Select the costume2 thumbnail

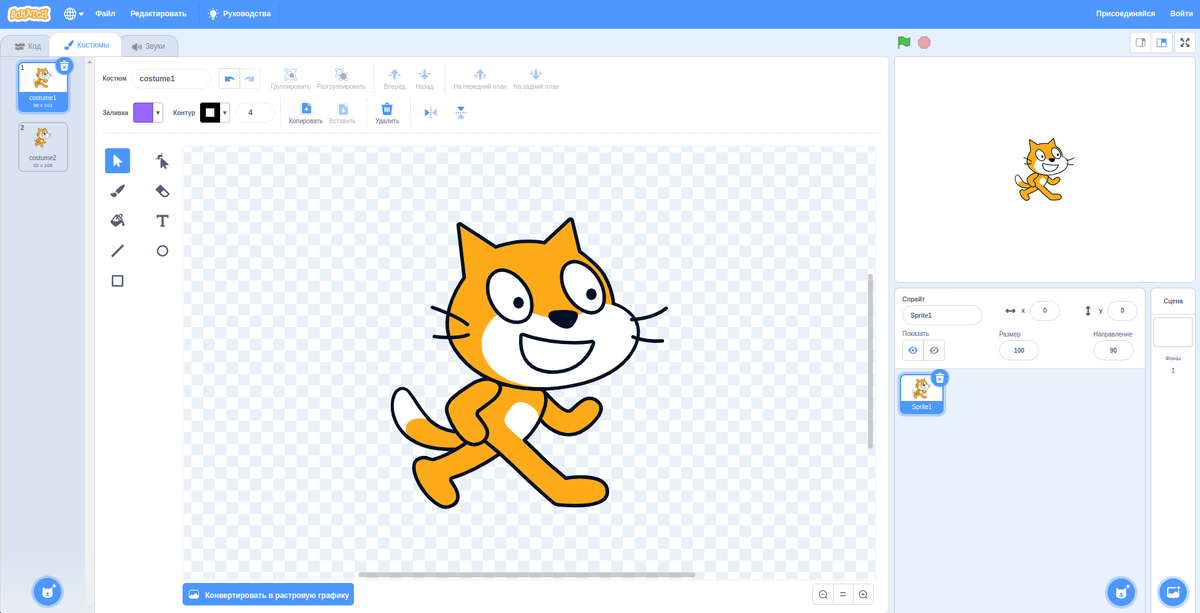pyautogui.click(x=43, y=147)
